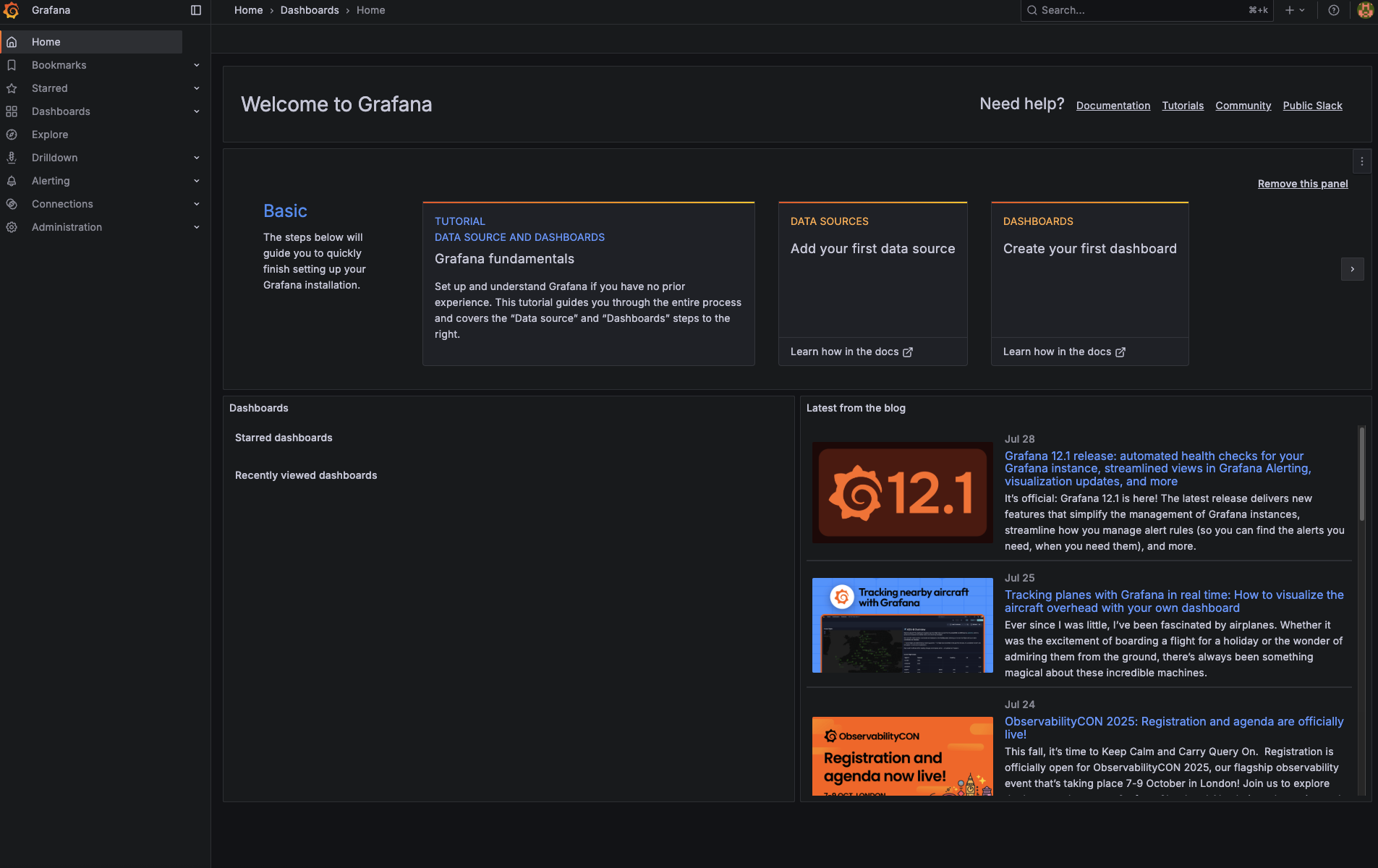Click the Drilldown icon in sidebar

tap(12, 158)
